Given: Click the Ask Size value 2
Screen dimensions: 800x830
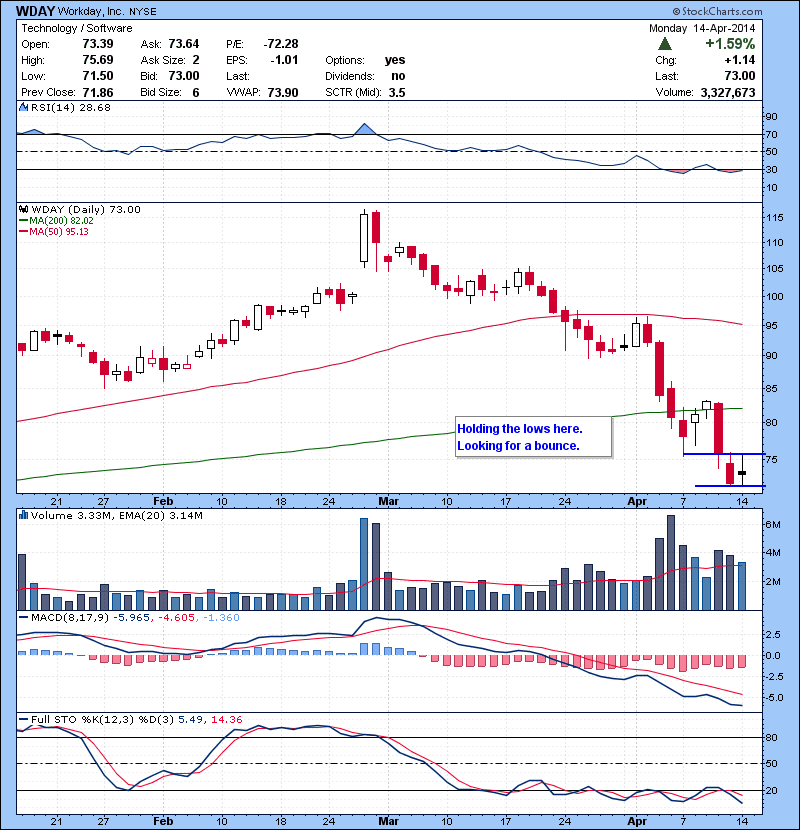Looking at the screenshot, I should (x=196, y=60).
